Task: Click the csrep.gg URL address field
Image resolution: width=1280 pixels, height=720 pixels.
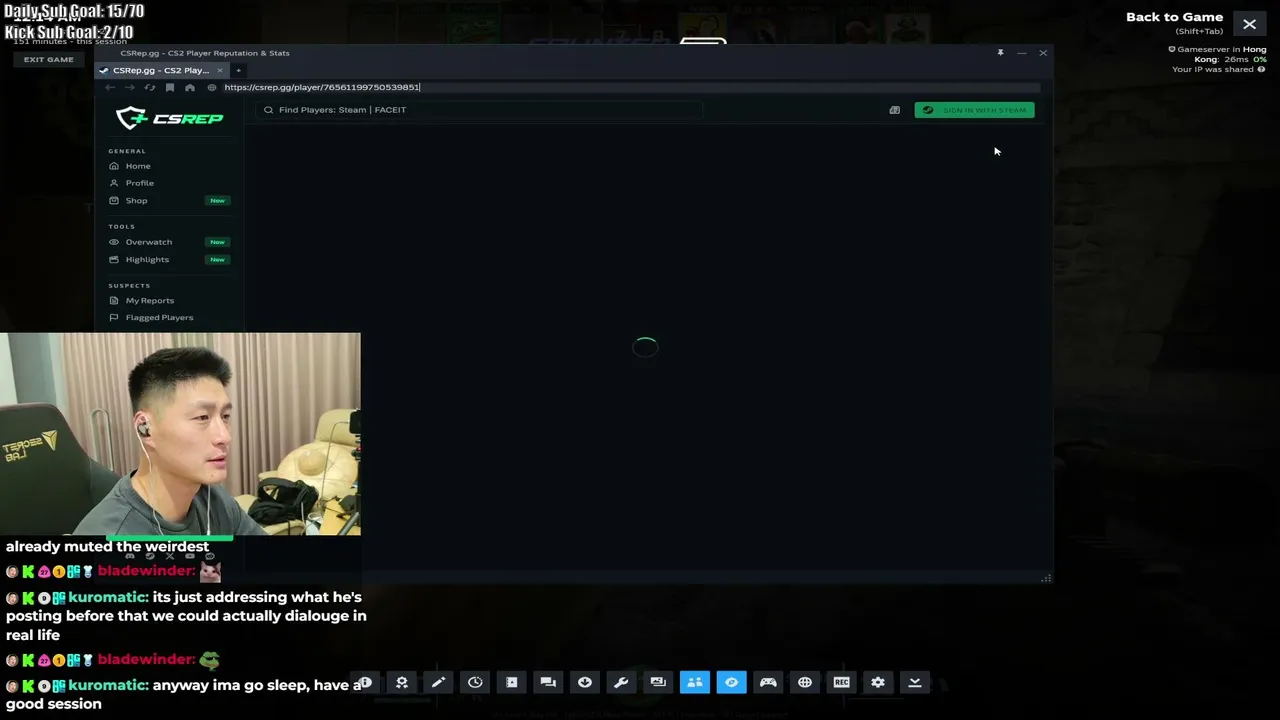Action: tap(630, 87)
